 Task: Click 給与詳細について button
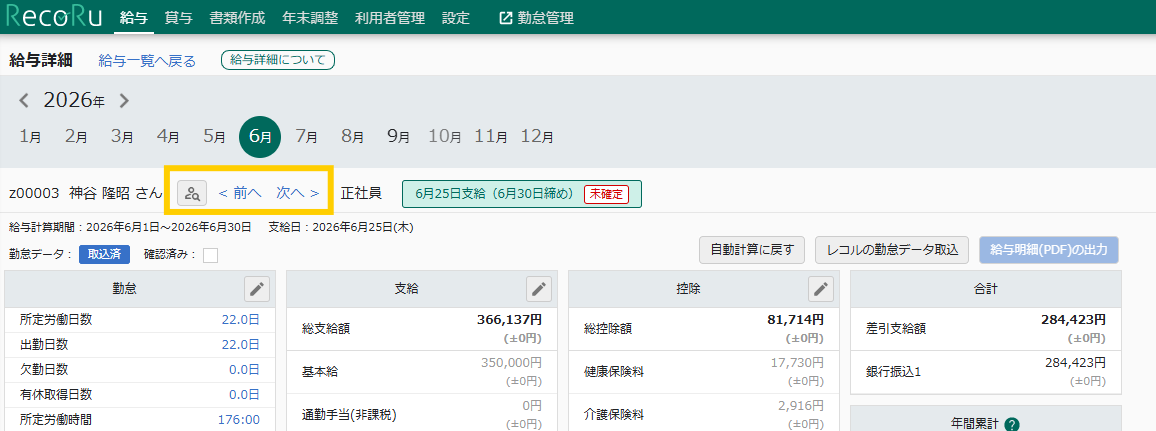[278, 60]
